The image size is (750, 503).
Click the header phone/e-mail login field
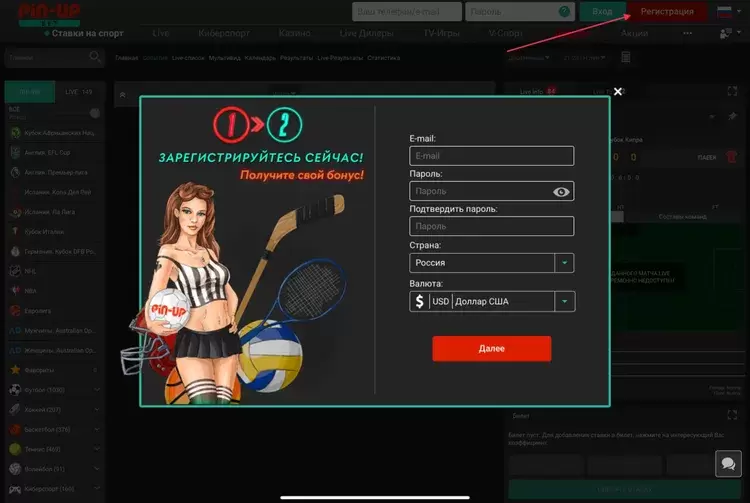tap(407, 11)
